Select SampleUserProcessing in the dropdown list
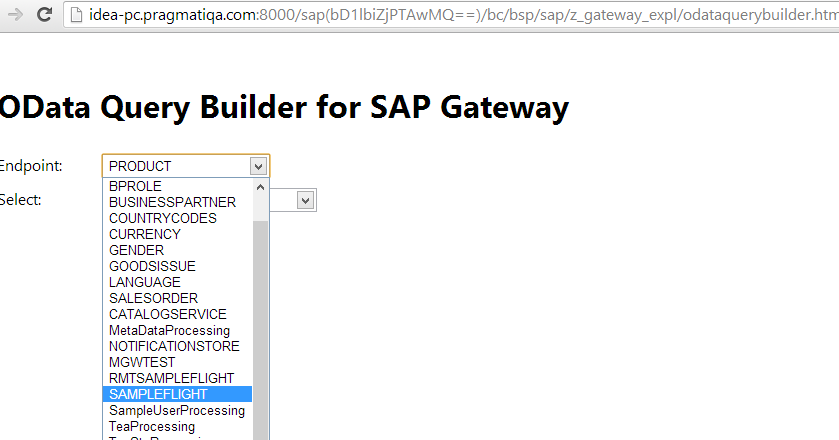 (177, 411)
